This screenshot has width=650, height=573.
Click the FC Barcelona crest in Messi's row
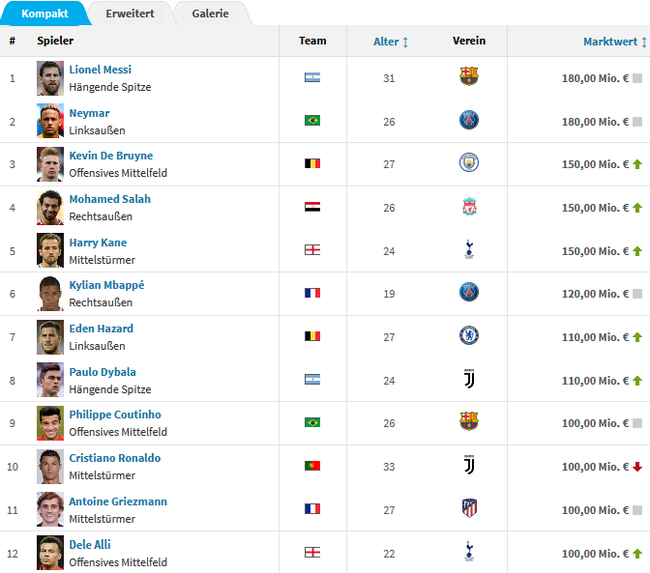469,77
